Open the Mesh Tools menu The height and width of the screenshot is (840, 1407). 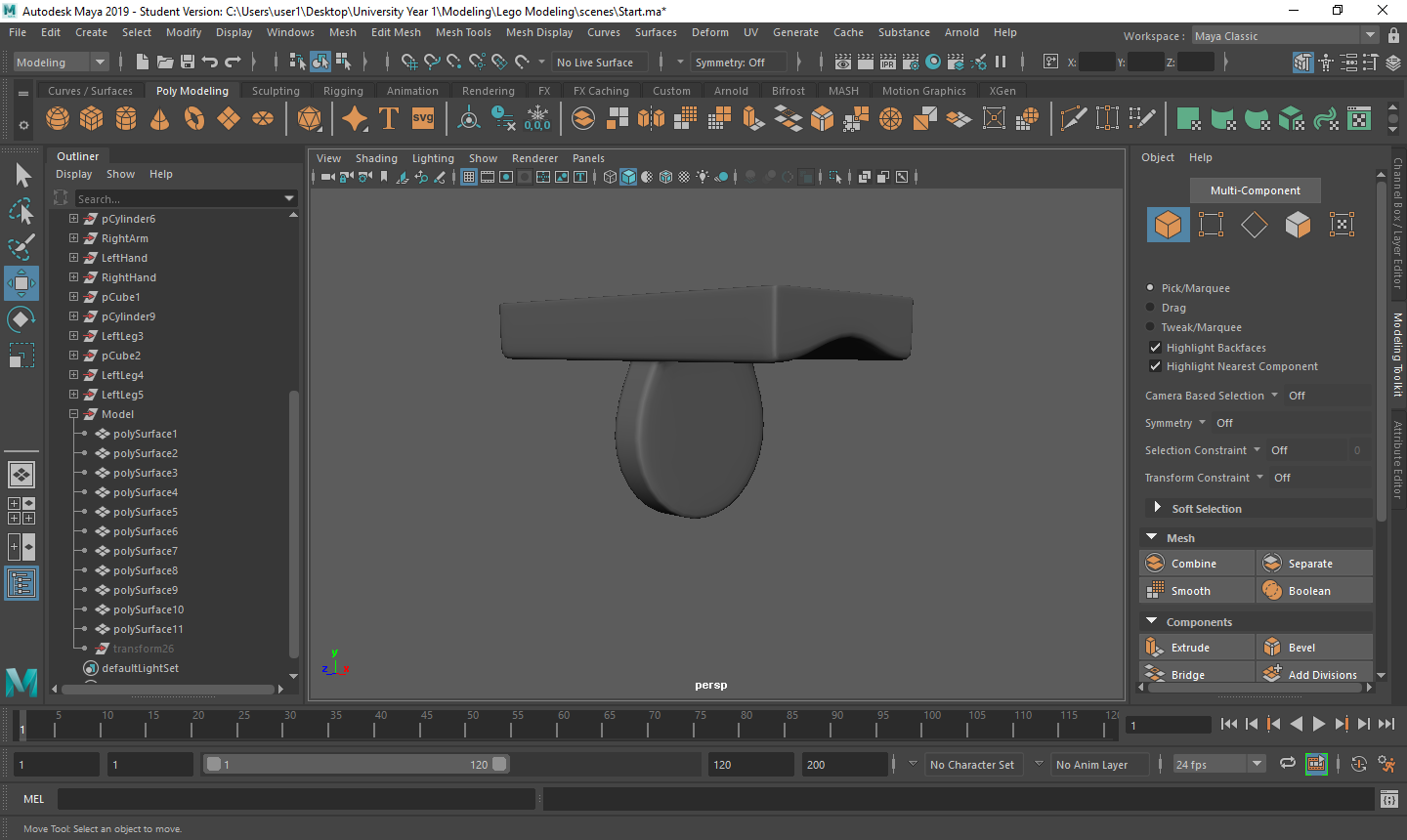[x=463, y=32]
